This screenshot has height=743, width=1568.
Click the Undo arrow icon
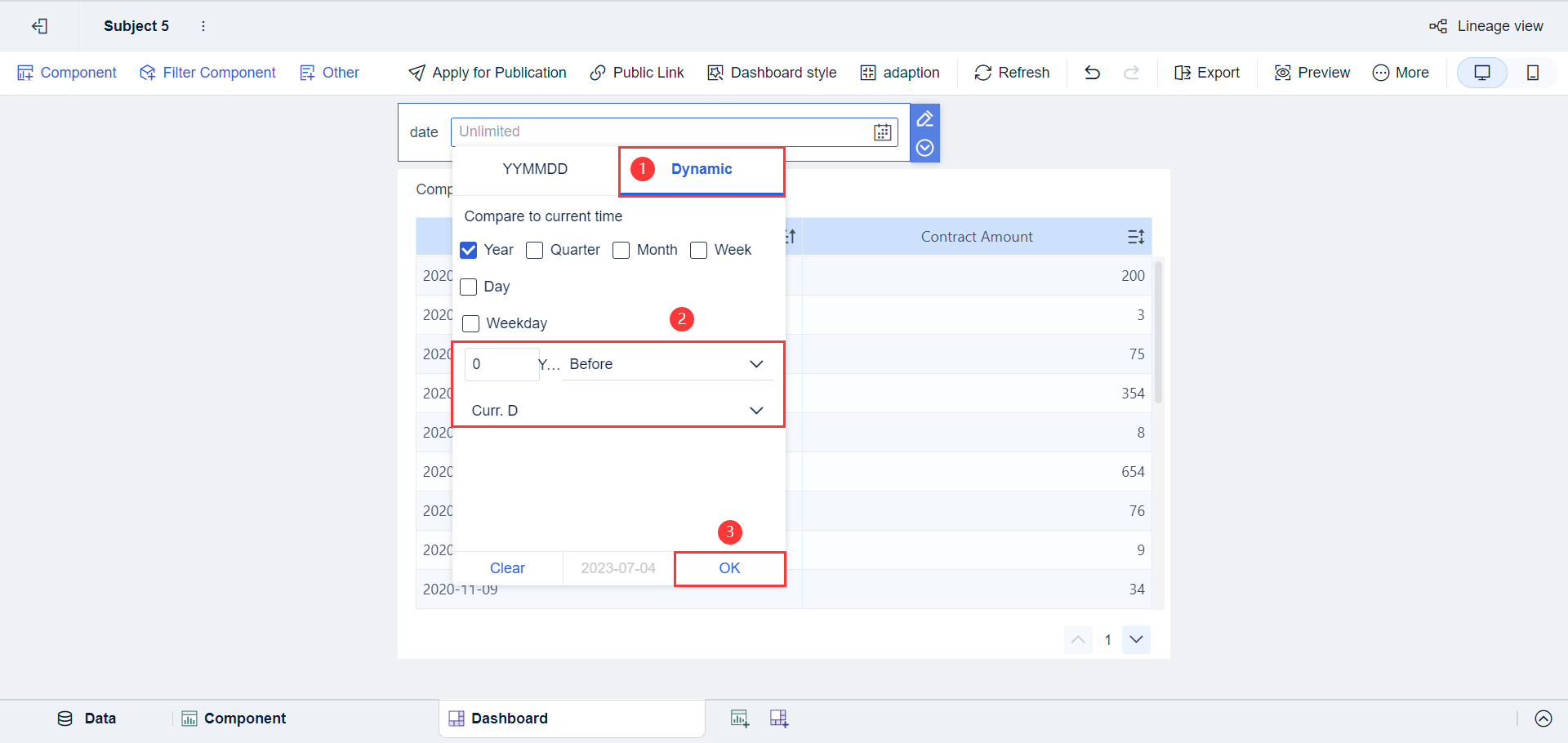[1092, 73]
